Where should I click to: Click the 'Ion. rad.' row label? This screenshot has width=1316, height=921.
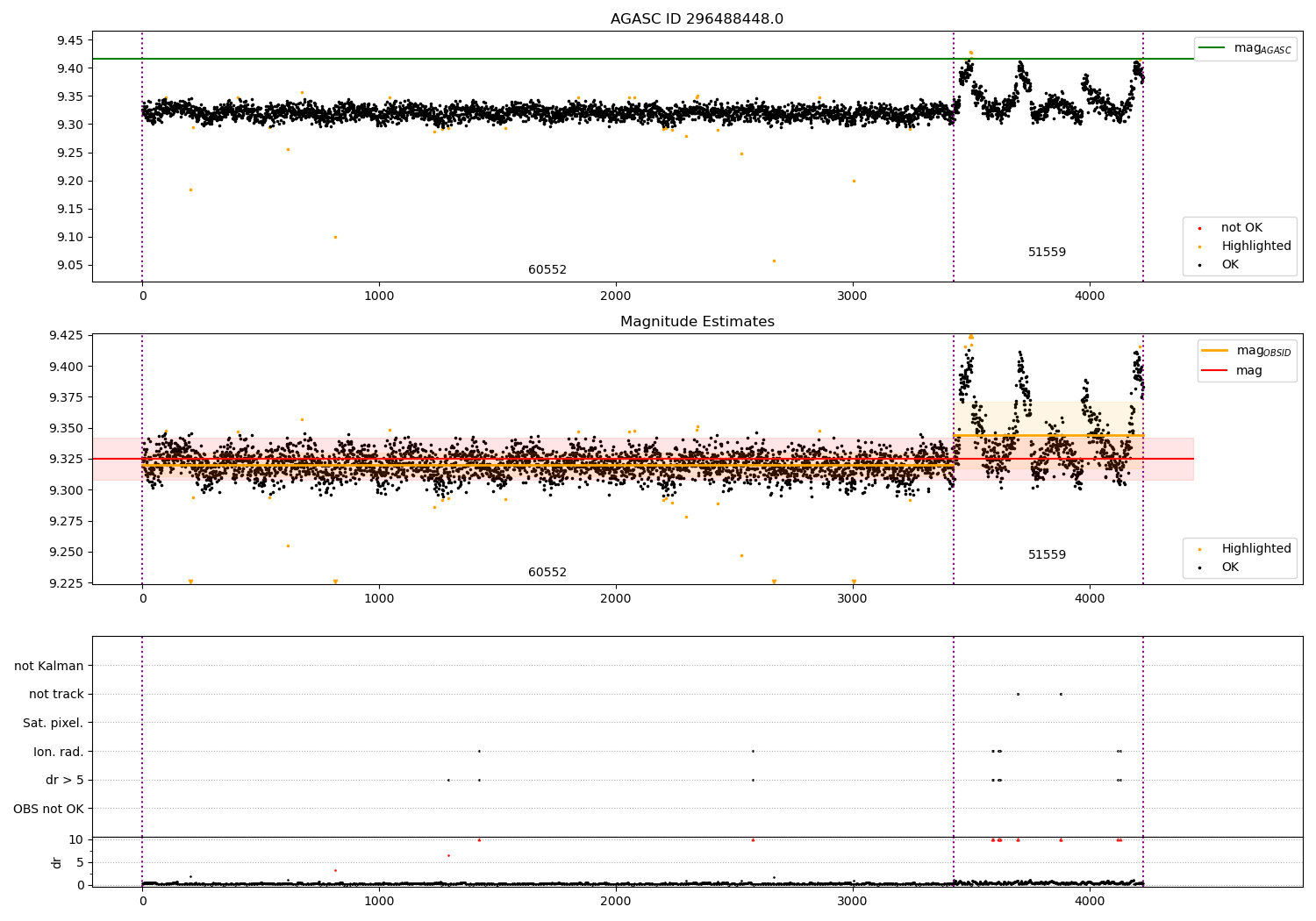(x=59, y=752)
